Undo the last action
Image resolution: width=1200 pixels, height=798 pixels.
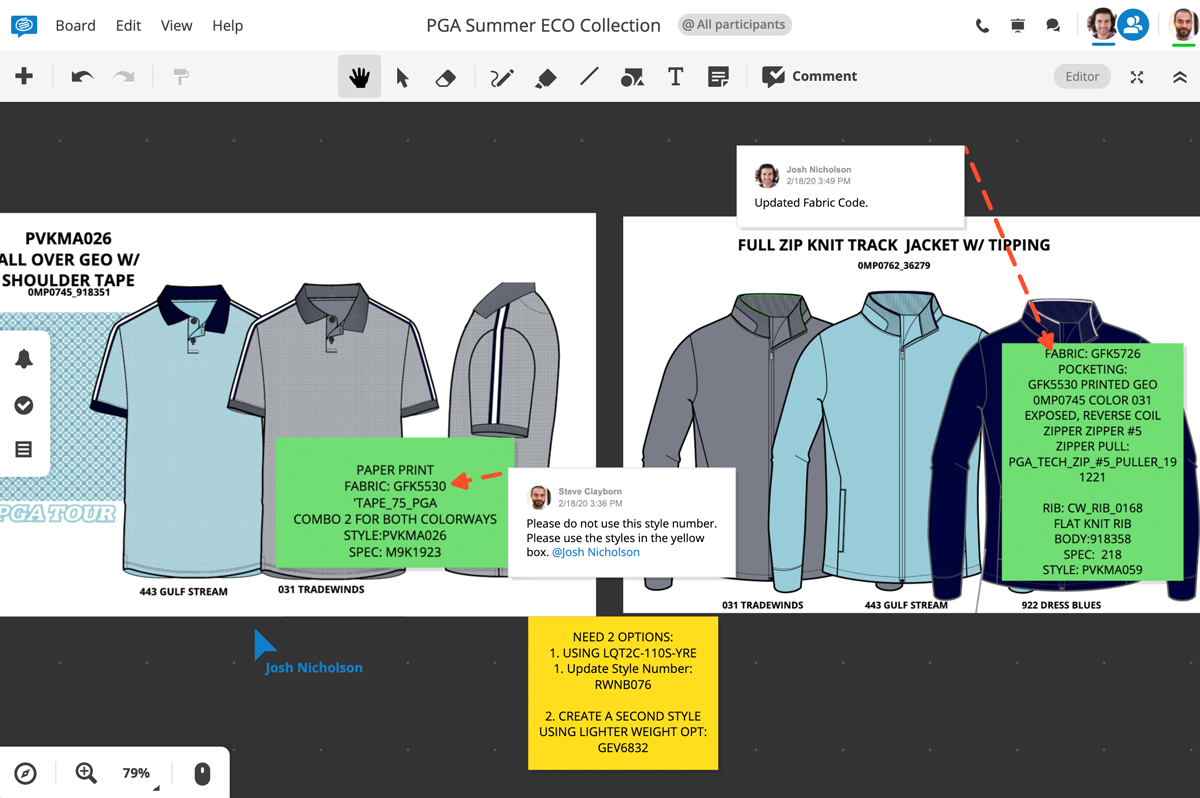(x=82, y=76)
